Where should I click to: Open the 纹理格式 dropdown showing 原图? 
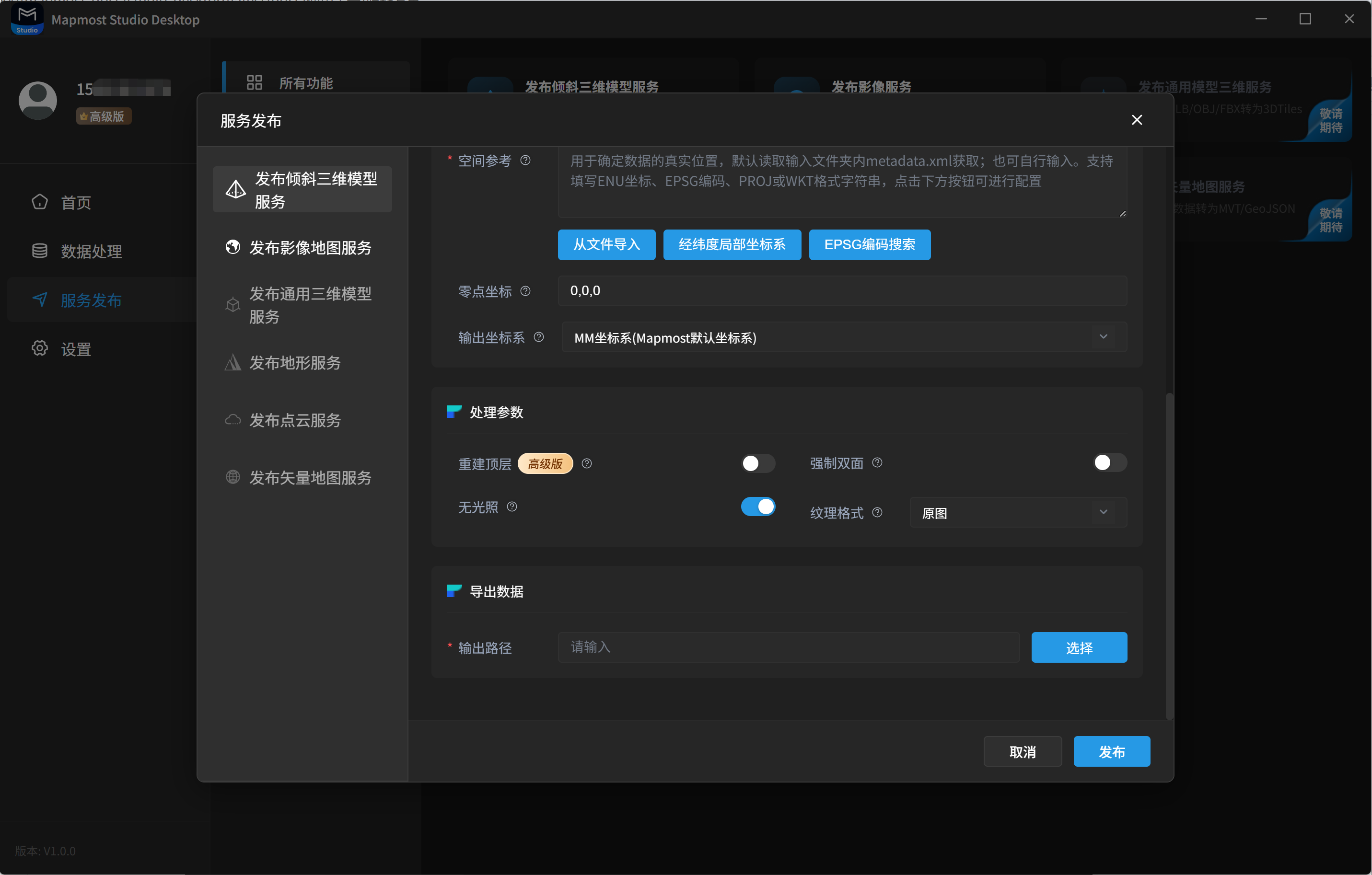pyautogui.click(x=1018, y=512)
